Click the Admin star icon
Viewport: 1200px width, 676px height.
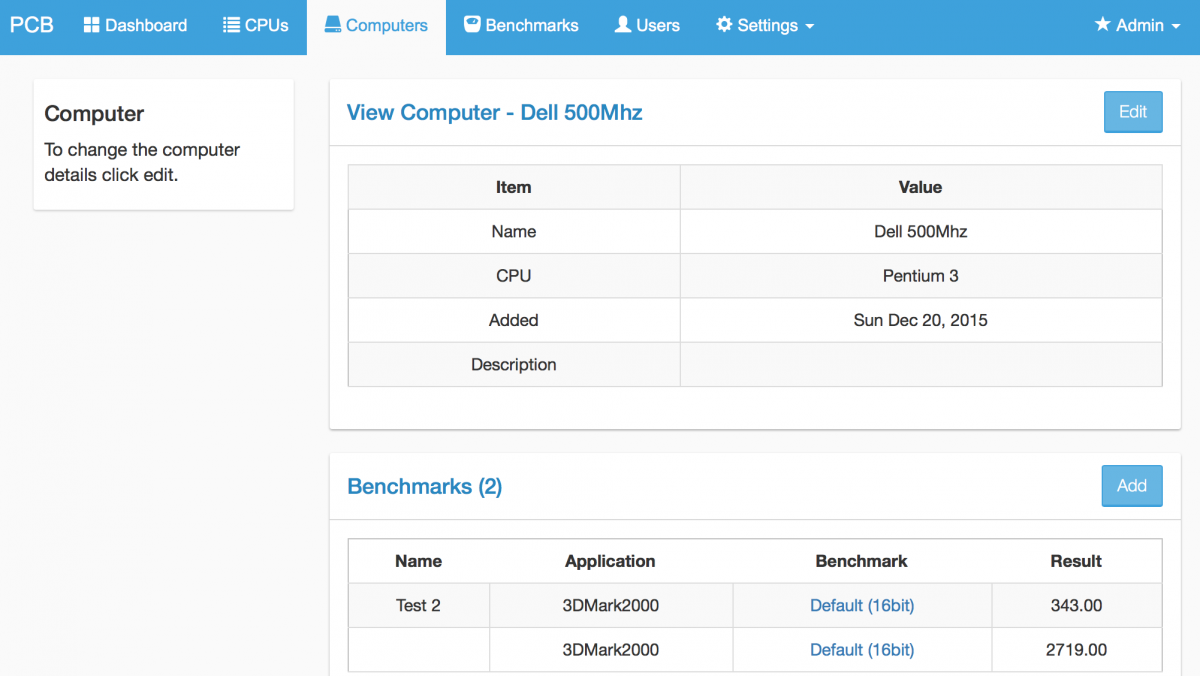point(1103,25)
